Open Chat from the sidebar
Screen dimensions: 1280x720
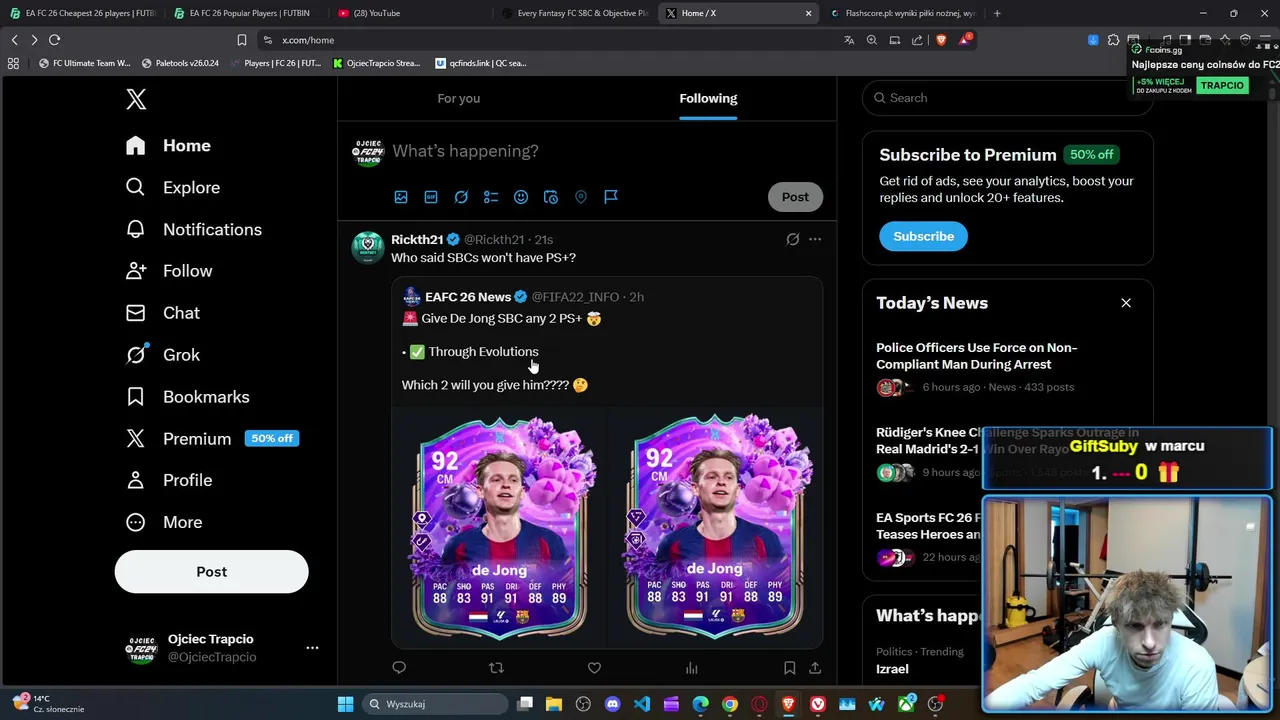click(x=162, y=313)
